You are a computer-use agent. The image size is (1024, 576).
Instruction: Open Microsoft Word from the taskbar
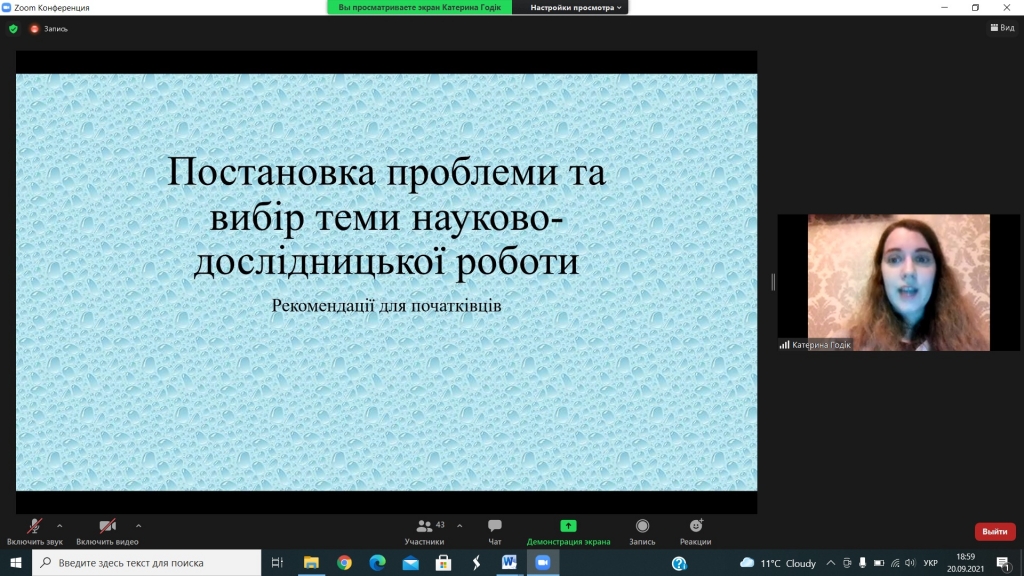point(508,563)
